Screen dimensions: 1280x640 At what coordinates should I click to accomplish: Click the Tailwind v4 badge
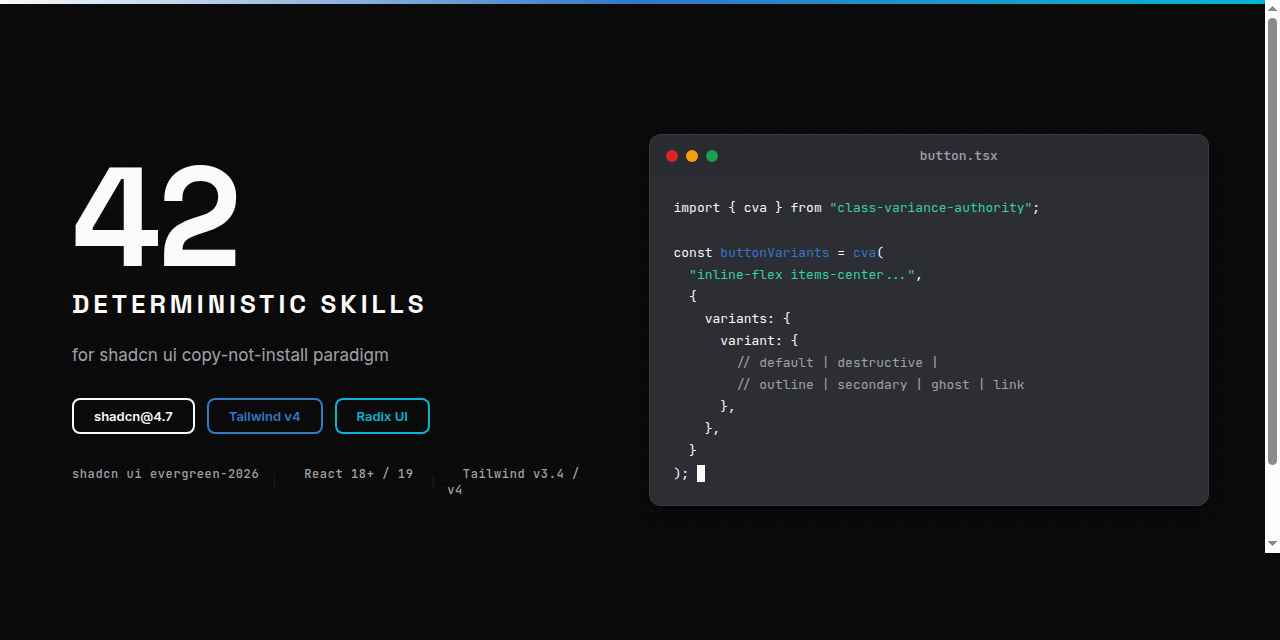[265, 416]
